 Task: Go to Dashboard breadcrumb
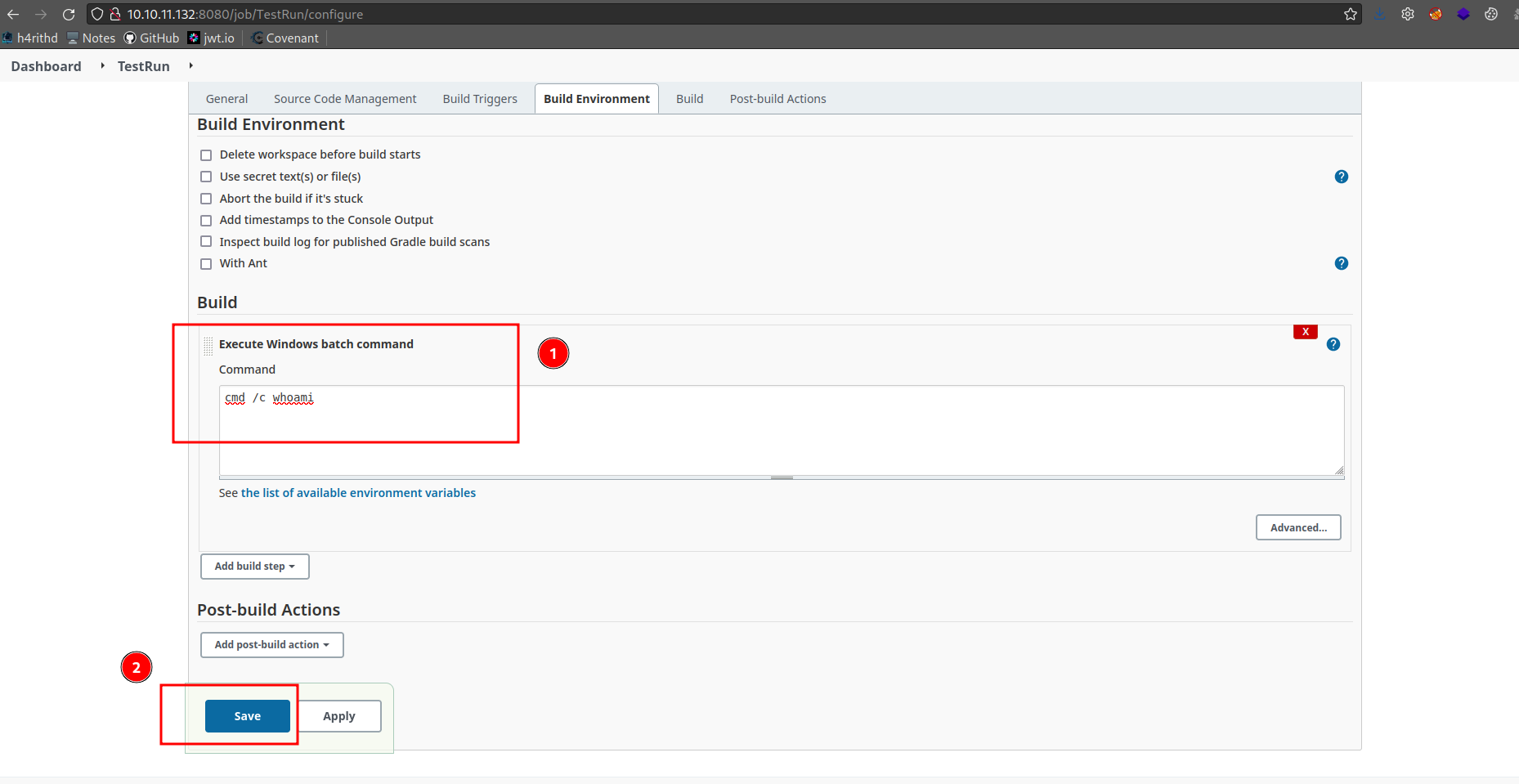46,66
